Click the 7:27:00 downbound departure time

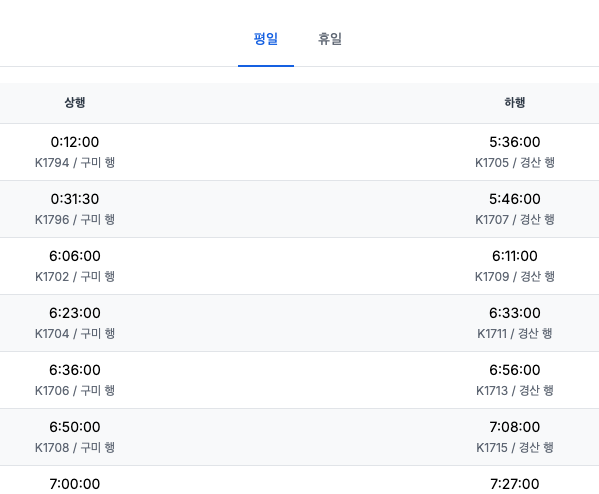515,484
